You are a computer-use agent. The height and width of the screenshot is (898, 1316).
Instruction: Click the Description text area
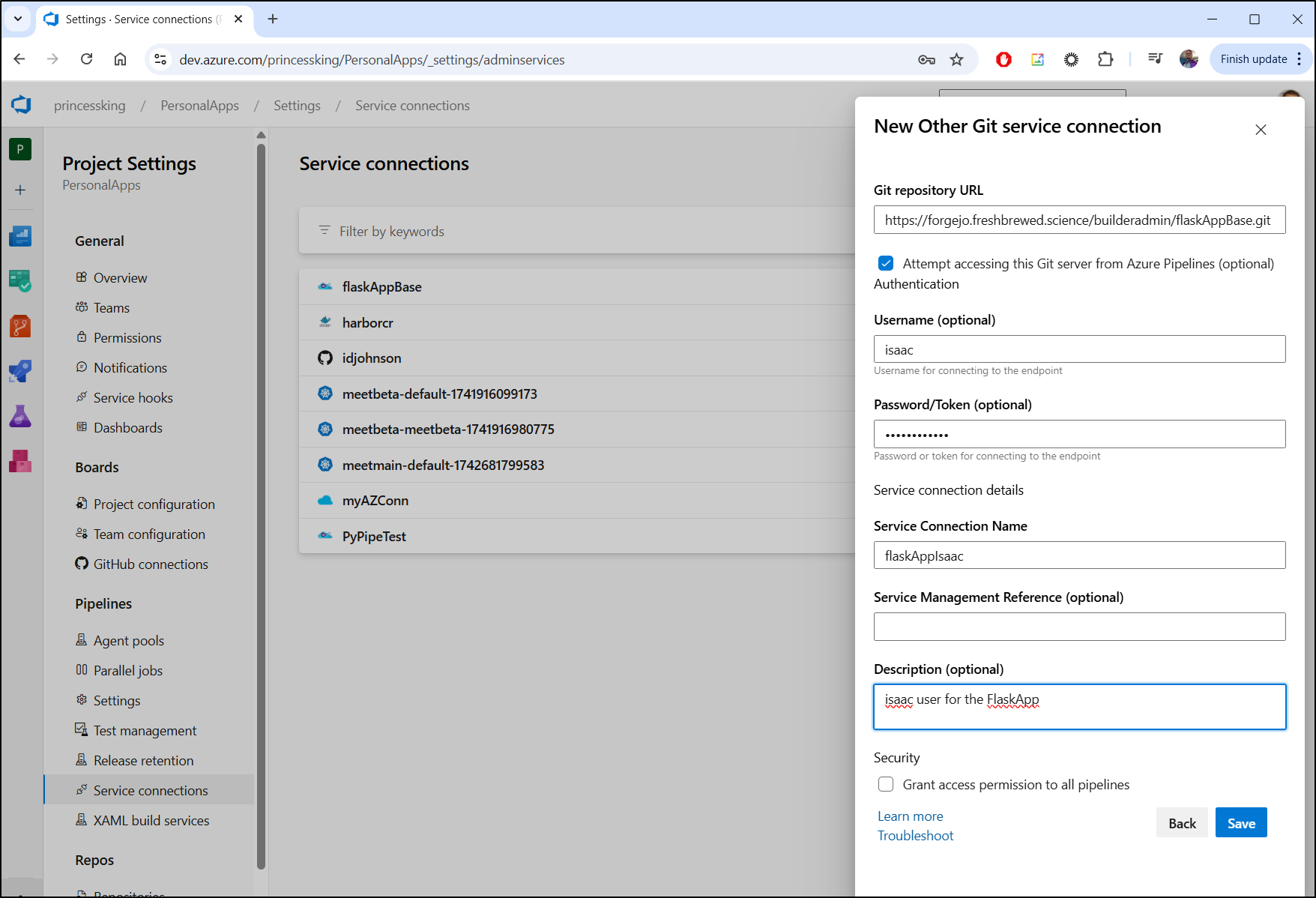[x=1079, y=707]
